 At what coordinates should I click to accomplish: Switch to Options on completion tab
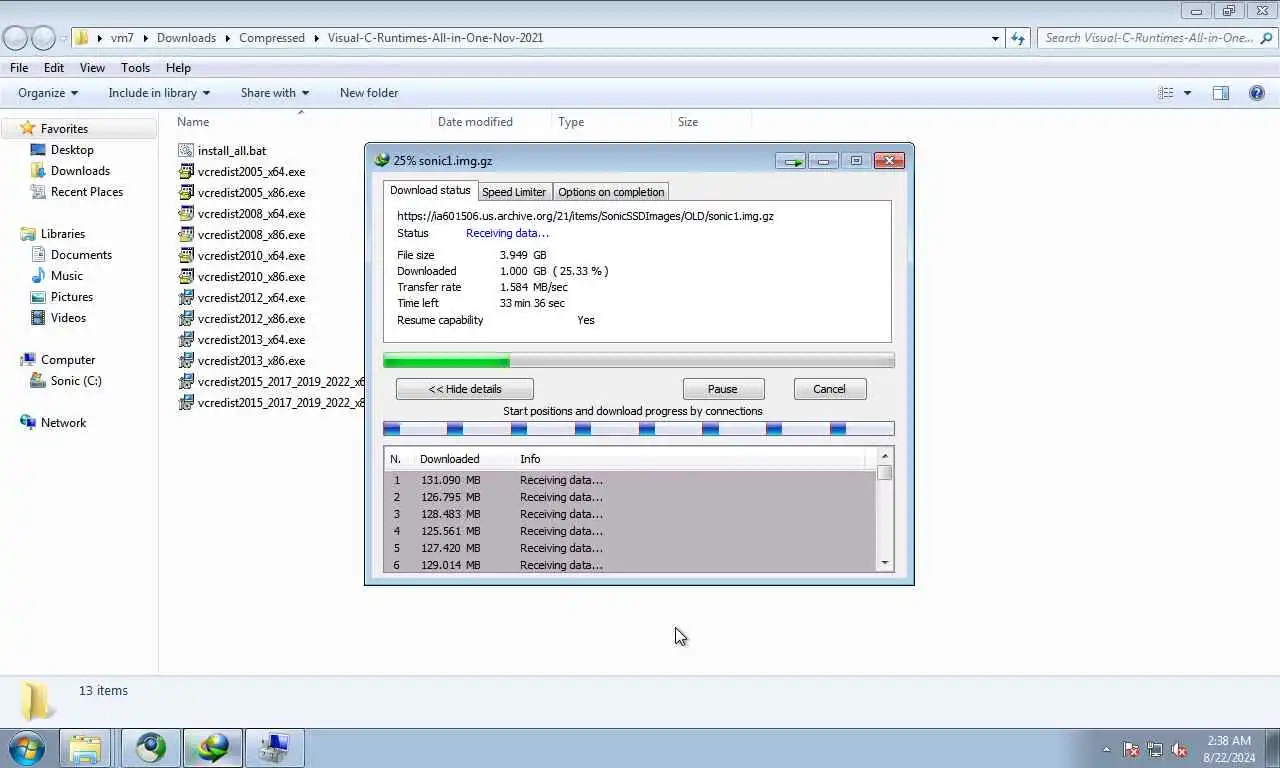pyautogui.click(x=611, y=192)
